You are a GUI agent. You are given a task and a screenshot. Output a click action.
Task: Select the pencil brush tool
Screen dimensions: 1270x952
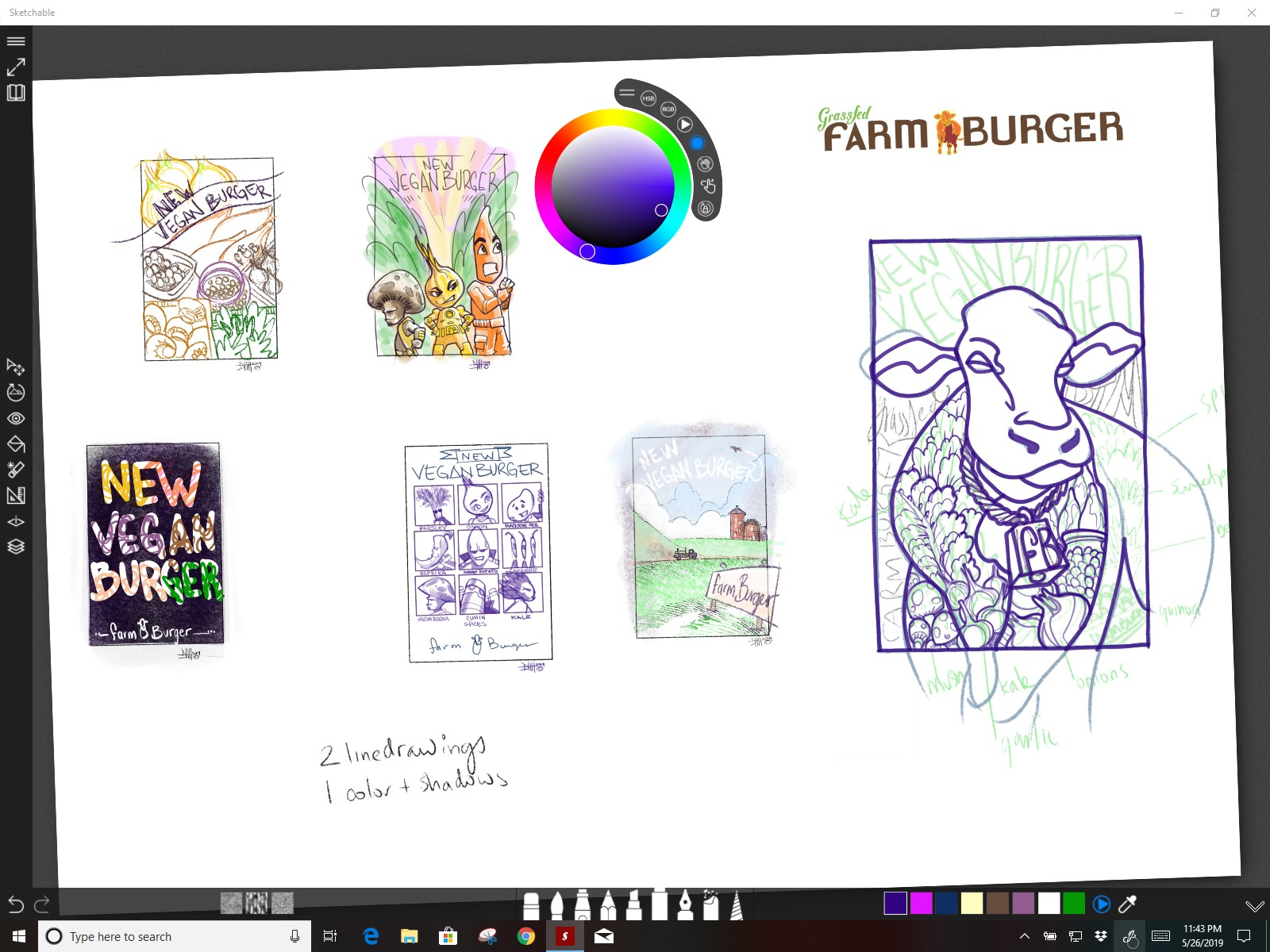pyautogui.click(x=608, y=904)
